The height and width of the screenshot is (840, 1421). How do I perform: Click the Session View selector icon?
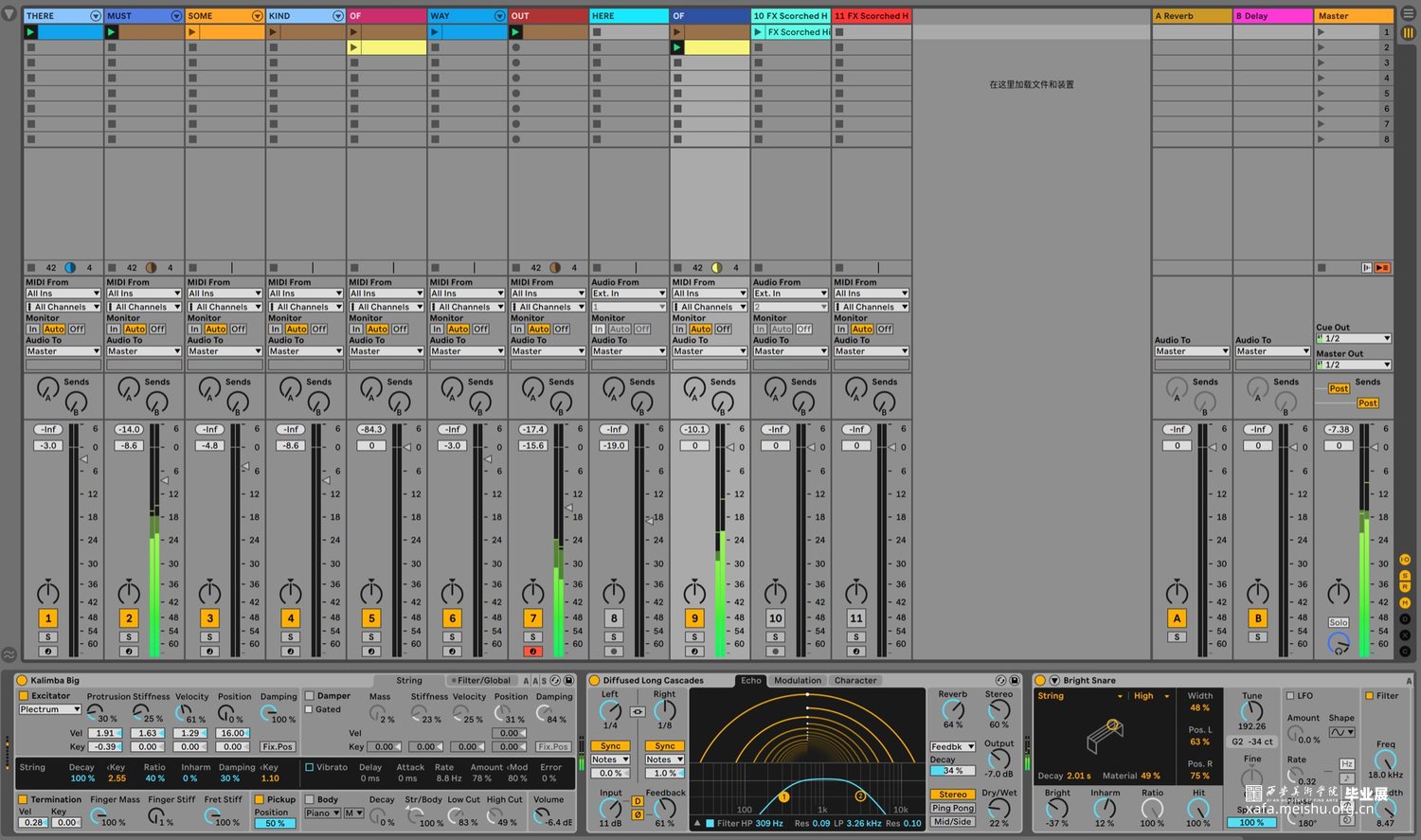(1408, 32)
